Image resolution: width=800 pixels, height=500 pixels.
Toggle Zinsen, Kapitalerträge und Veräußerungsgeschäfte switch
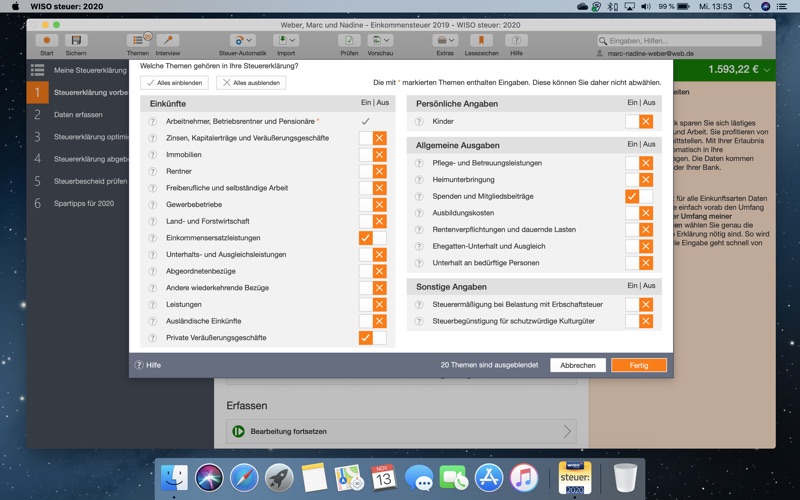tap(372, 138)
